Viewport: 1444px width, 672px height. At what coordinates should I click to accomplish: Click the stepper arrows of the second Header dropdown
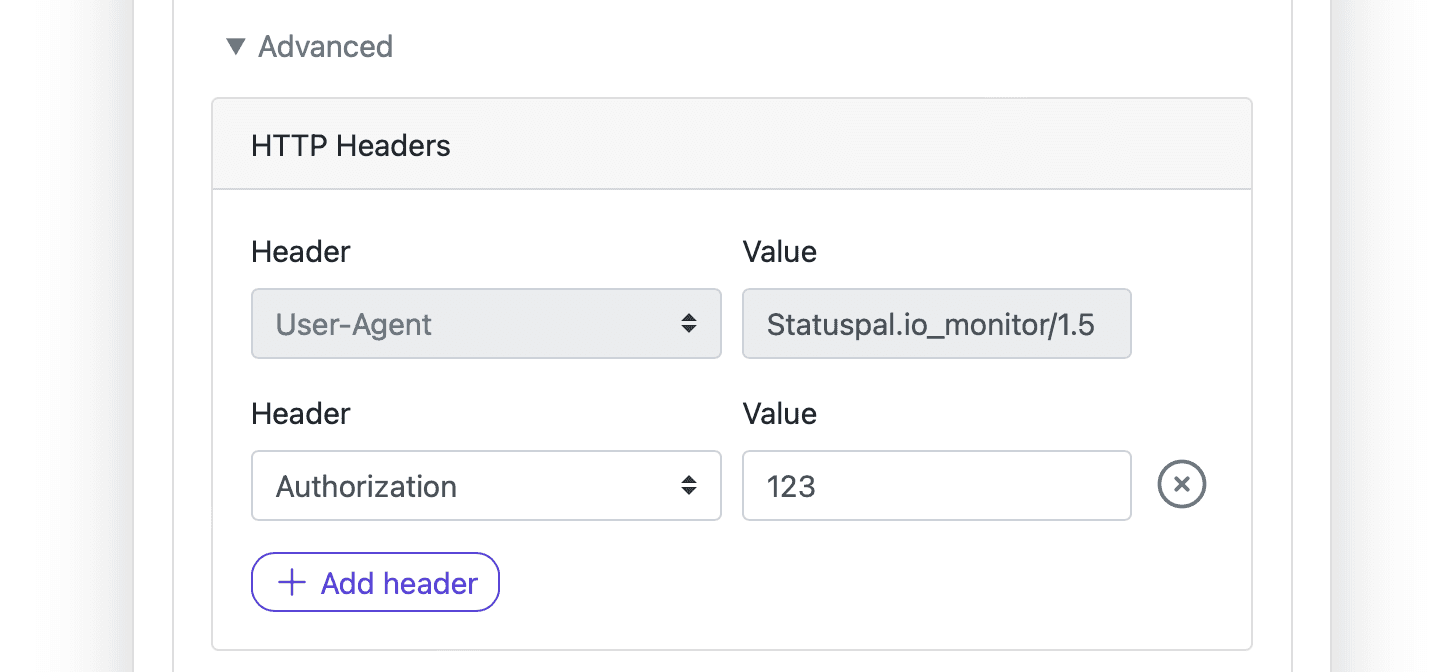tap(690, 485)
